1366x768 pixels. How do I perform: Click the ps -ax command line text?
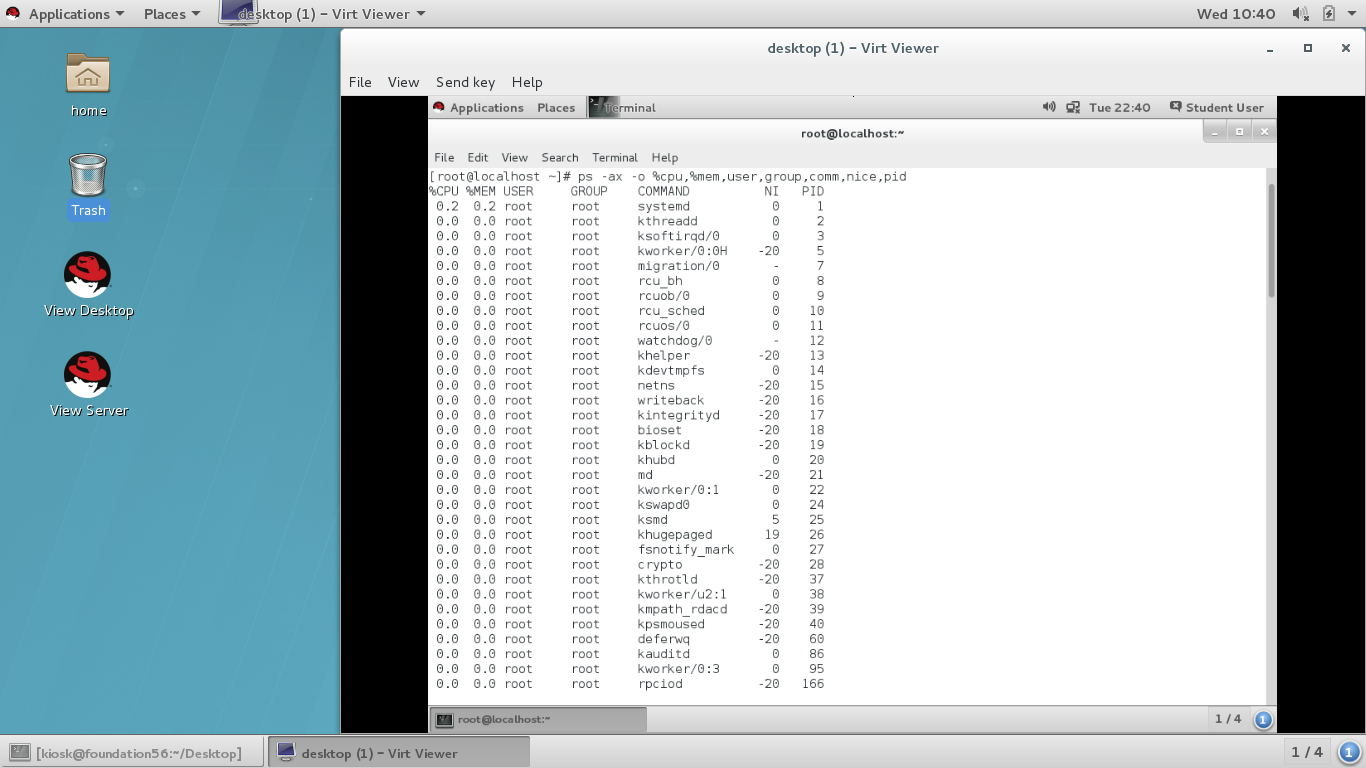tap(742, 176)
